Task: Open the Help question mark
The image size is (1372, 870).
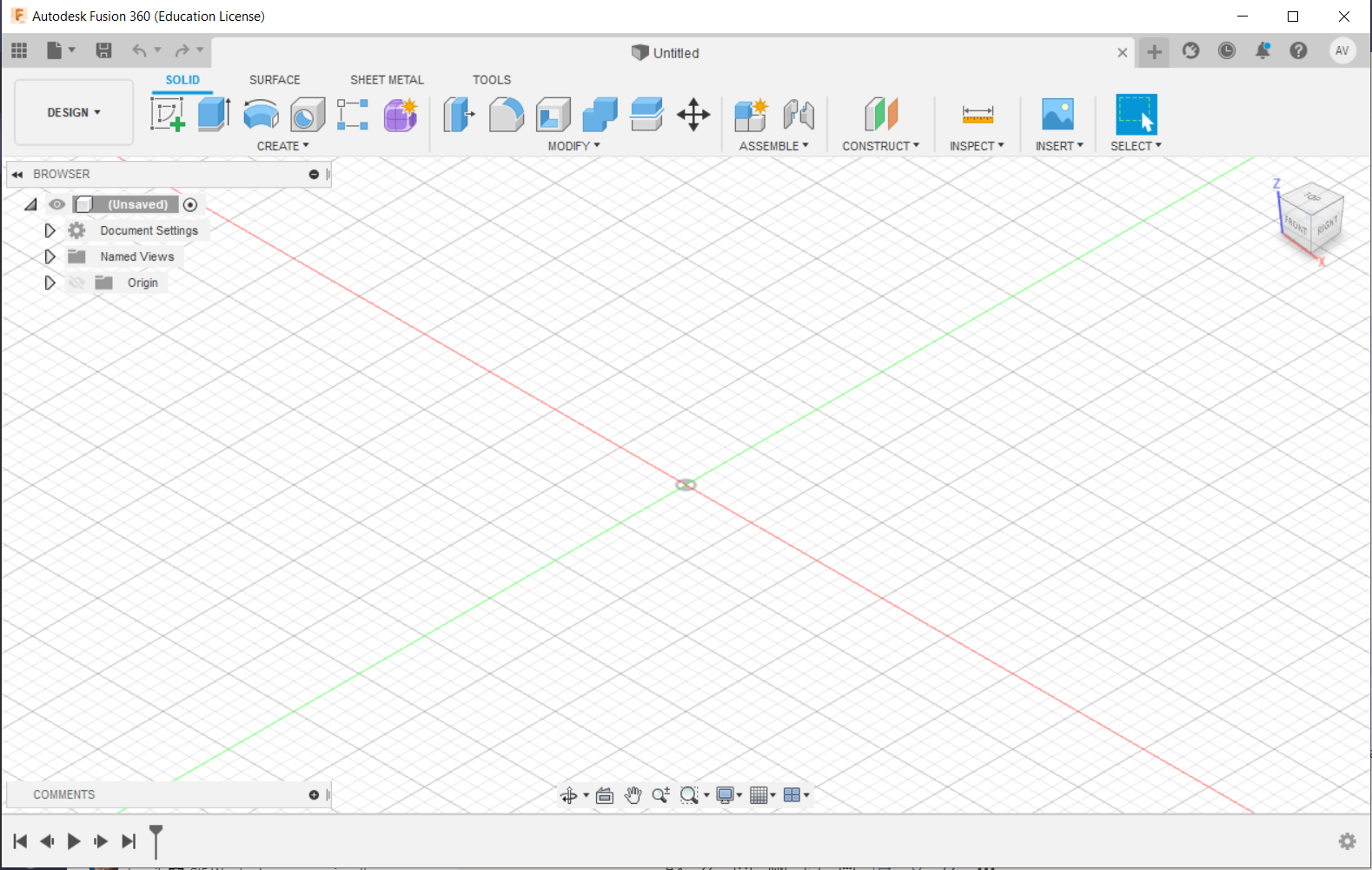Action: tap(1298, 50)
